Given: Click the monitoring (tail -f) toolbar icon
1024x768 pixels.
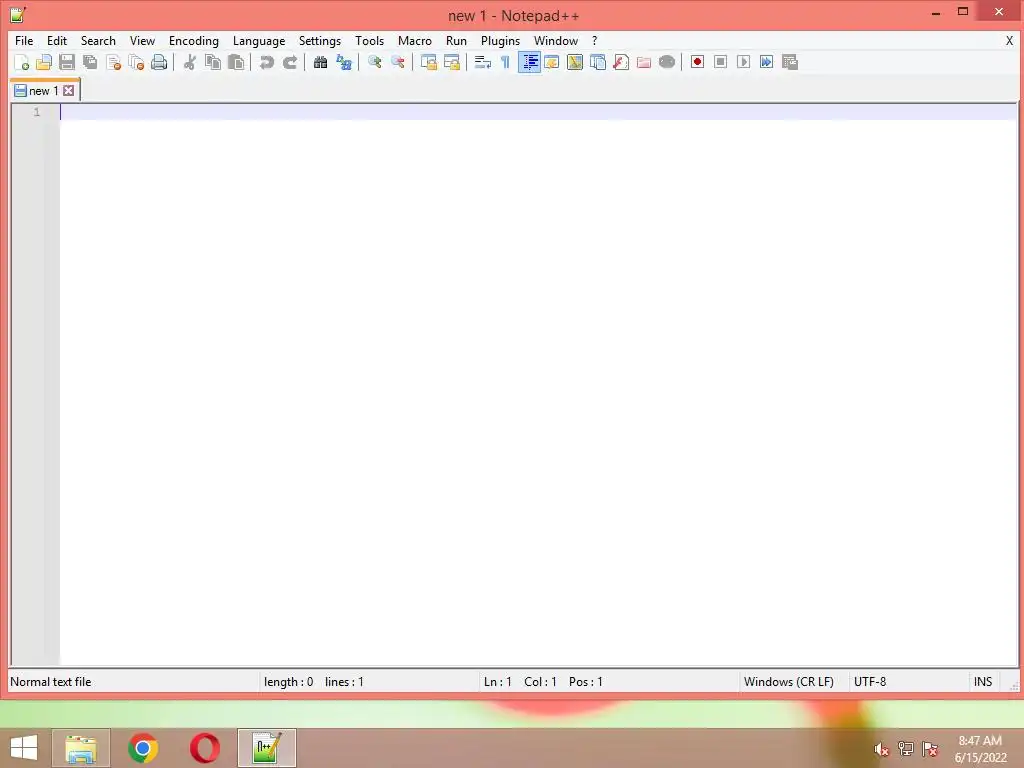Looking at the screenshot, I should pyautogui.click(x=667, y=62).
